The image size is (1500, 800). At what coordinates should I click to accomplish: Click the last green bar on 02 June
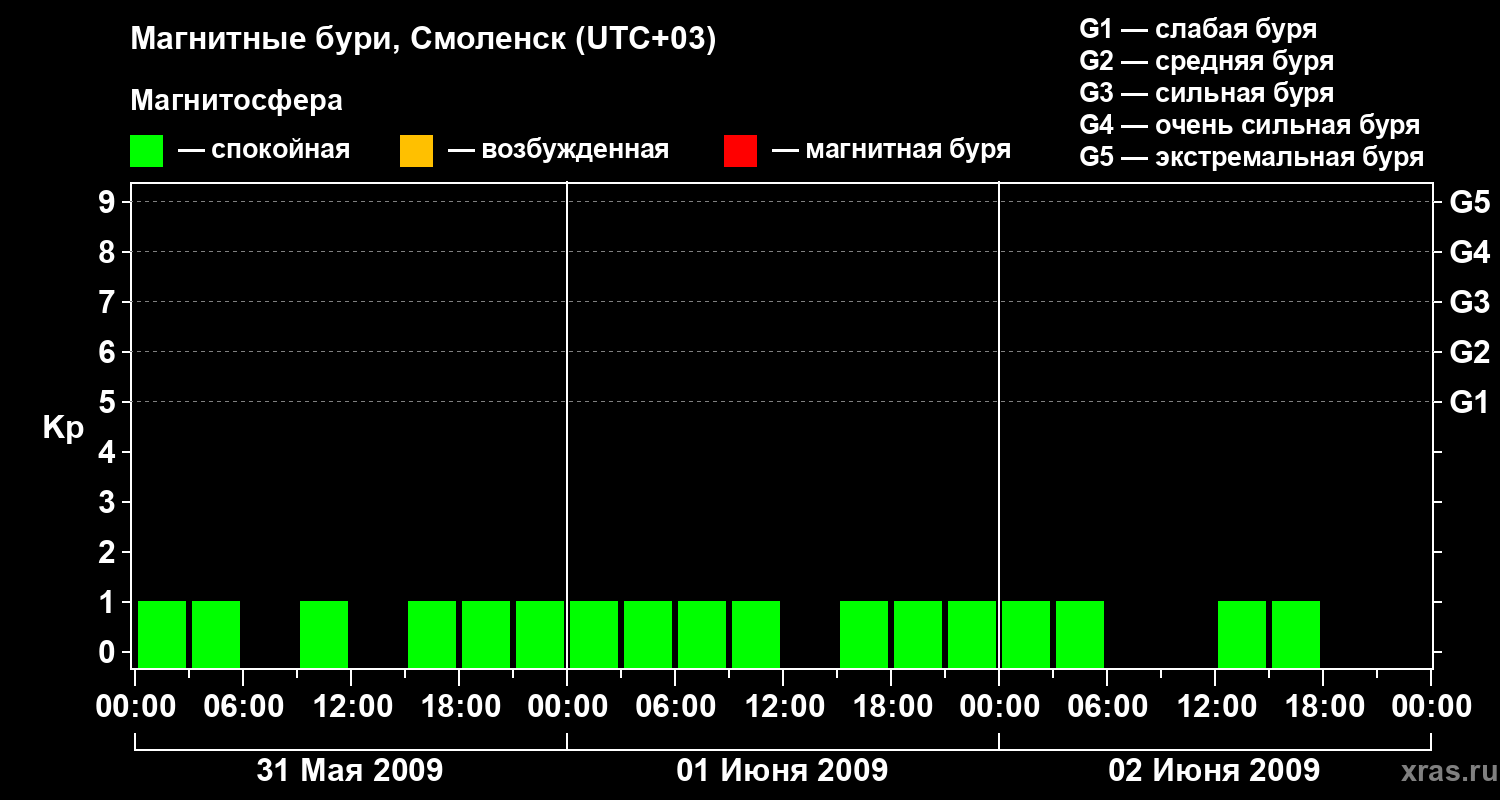point(1296,634)
